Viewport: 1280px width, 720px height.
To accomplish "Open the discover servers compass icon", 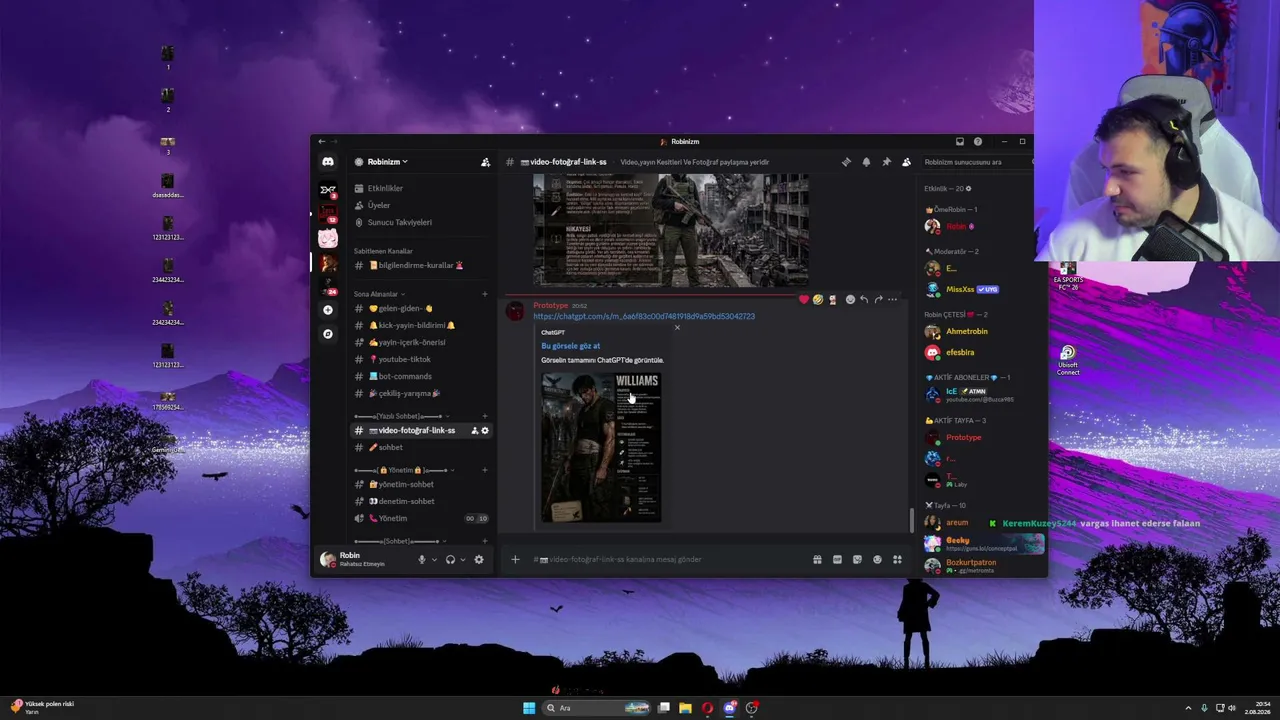I will (x=328, y=334).
